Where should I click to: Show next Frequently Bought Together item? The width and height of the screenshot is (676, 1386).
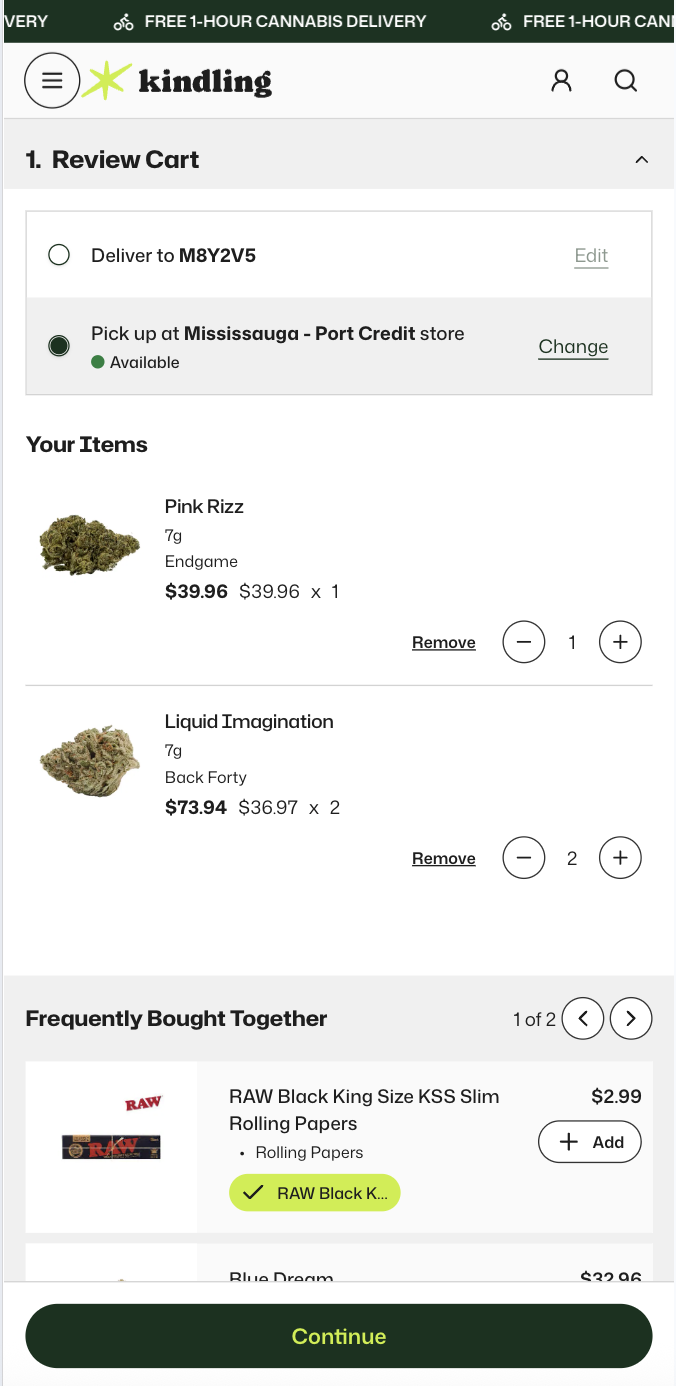click(x=631, y=1018)
